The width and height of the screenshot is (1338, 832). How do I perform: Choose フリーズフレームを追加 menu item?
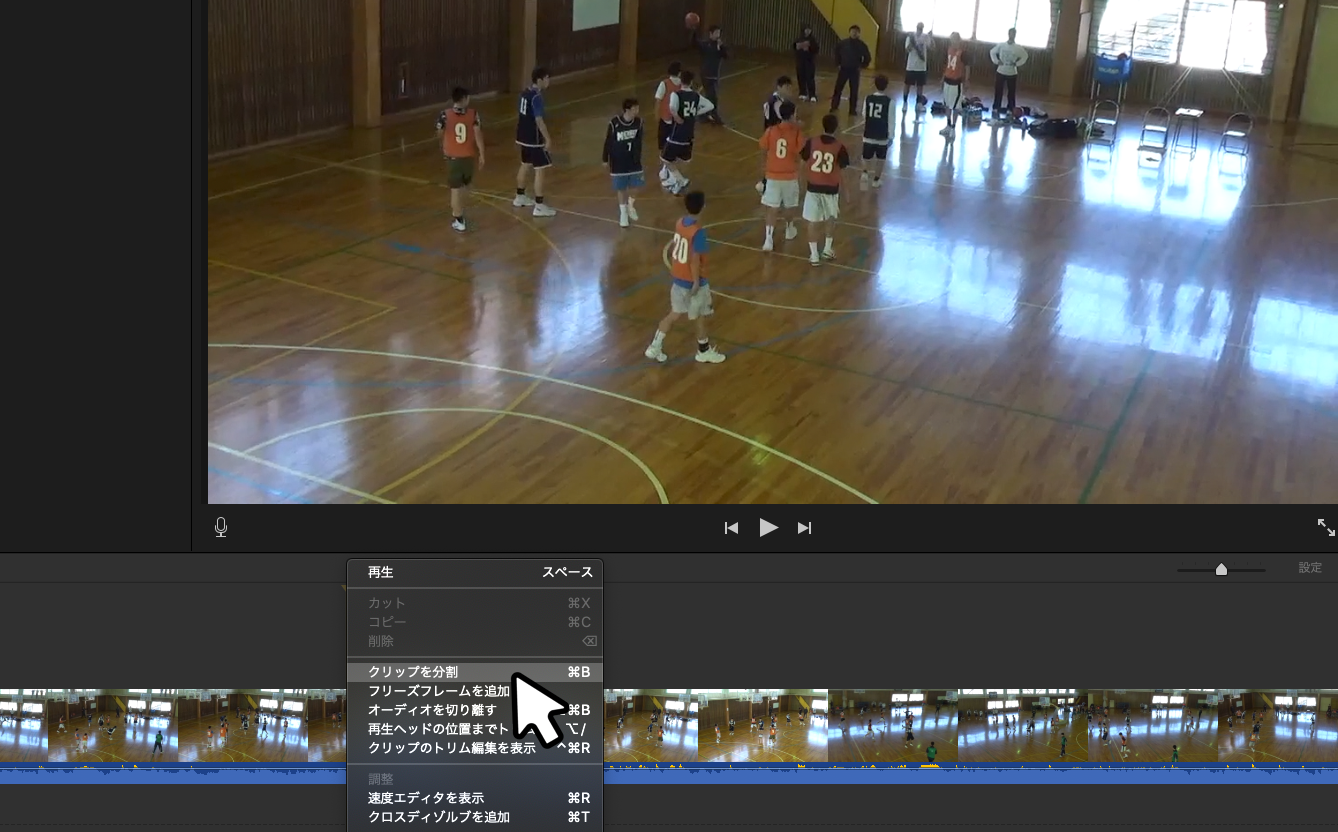coord(438,691)
